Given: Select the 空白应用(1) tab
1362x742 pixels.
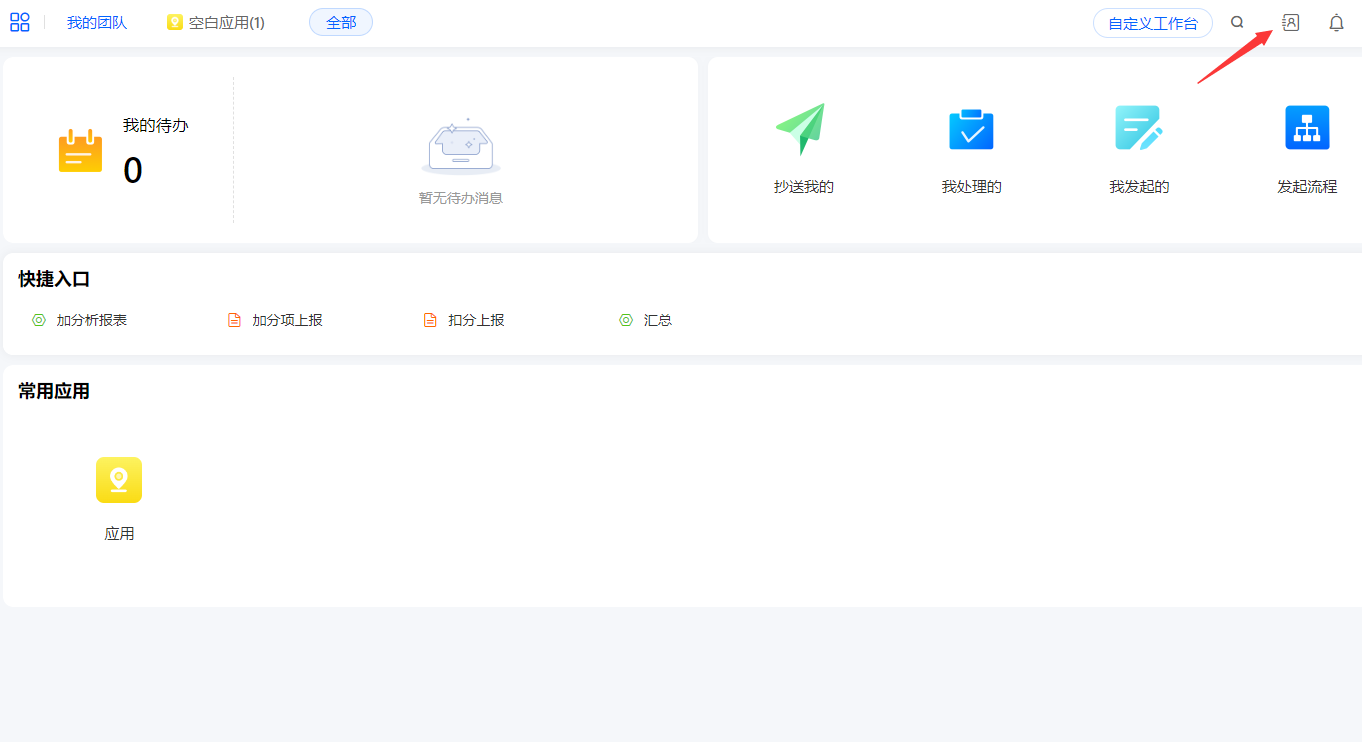Looking at the screenshot, I should [x=216, y=22].
